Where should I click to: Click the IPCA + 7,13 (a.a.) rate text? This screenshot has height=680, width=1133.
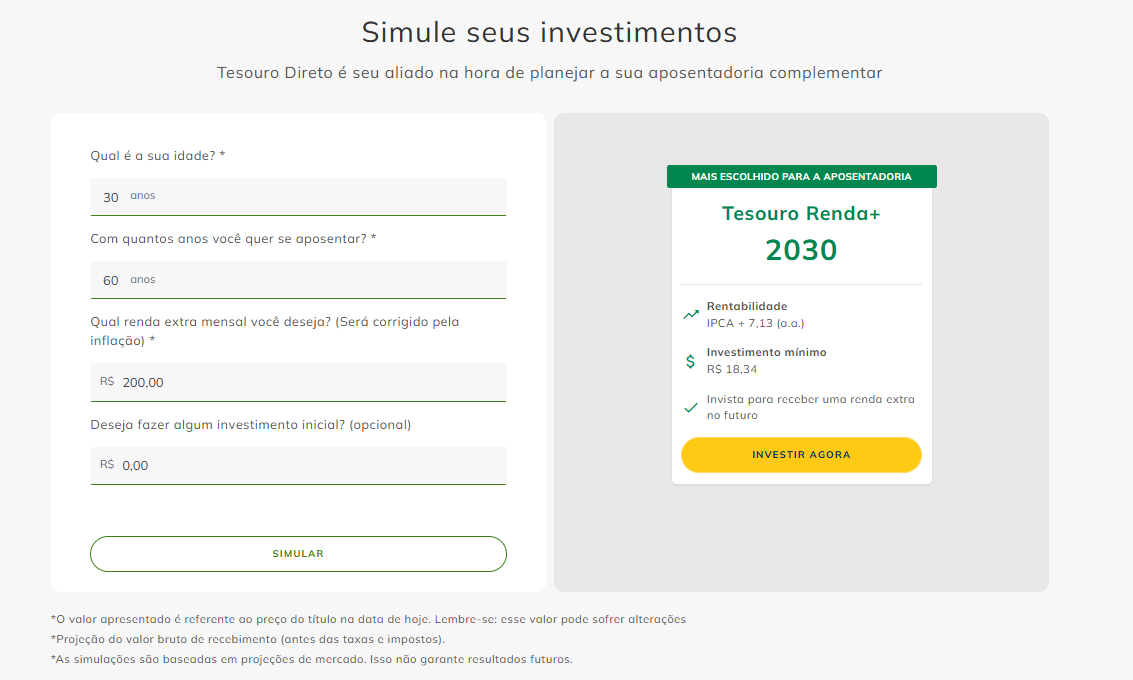tap(755, 323)
